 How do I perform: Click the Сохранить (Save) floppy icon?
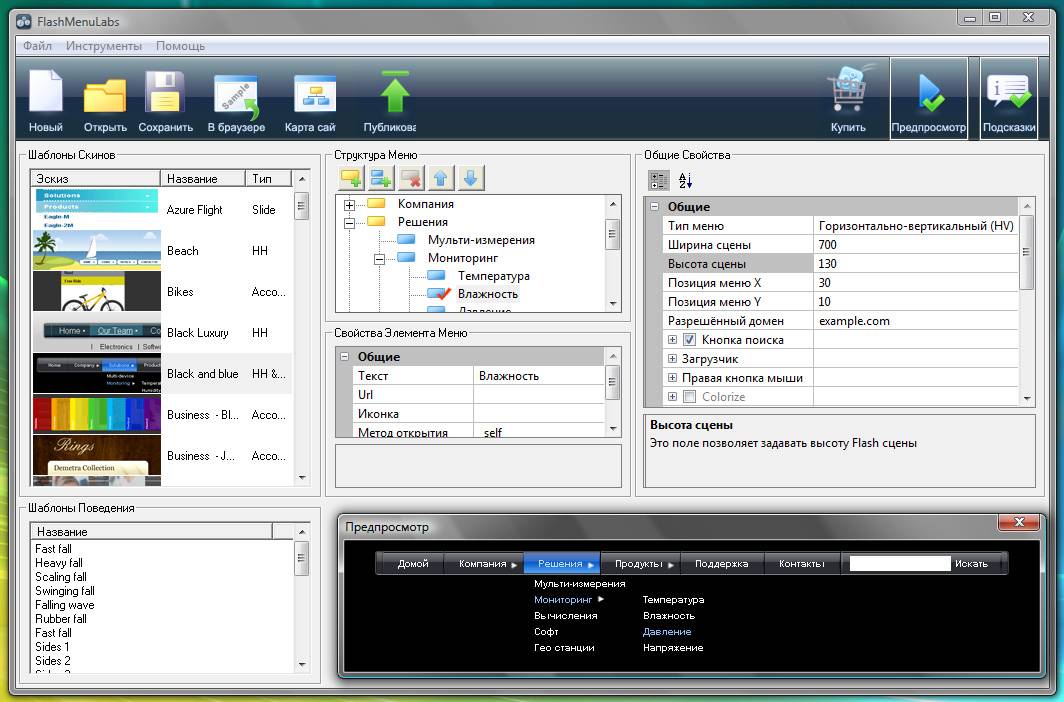click(x=165, y=93)
